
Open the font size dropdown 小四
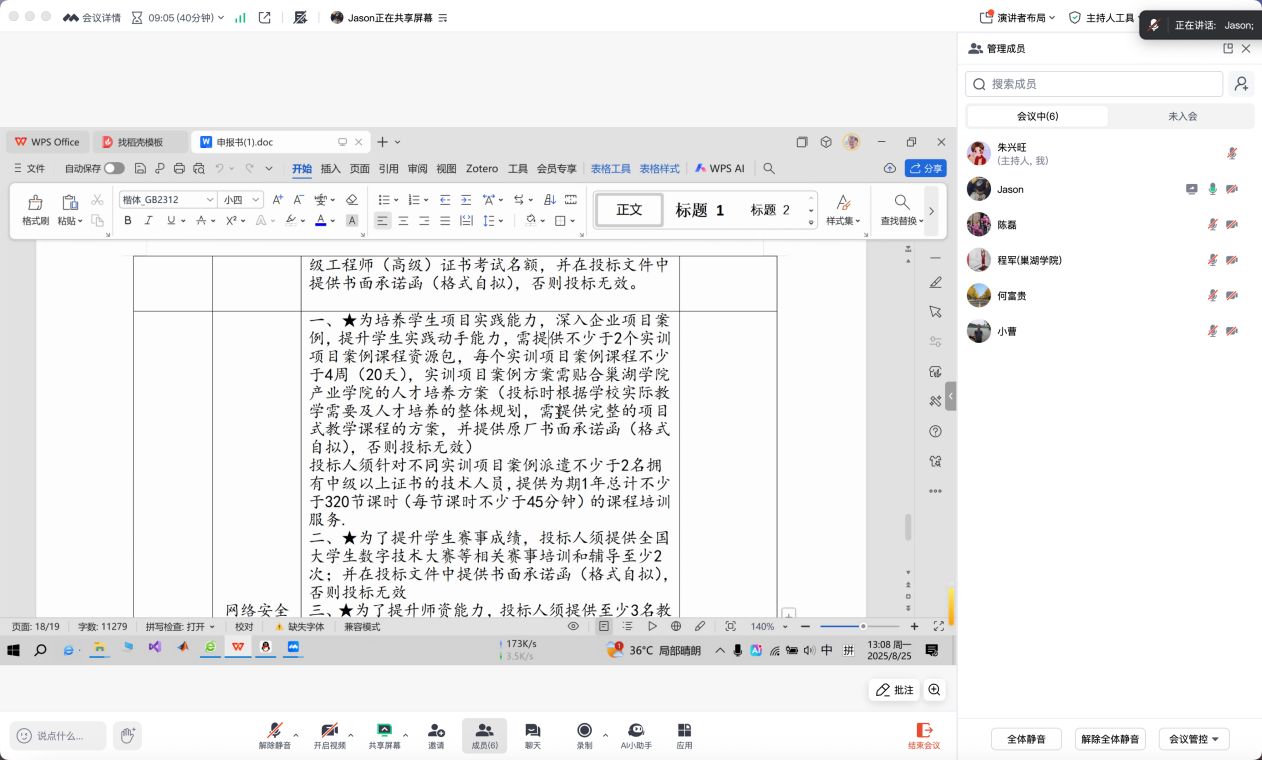click(x=256, y=200)
